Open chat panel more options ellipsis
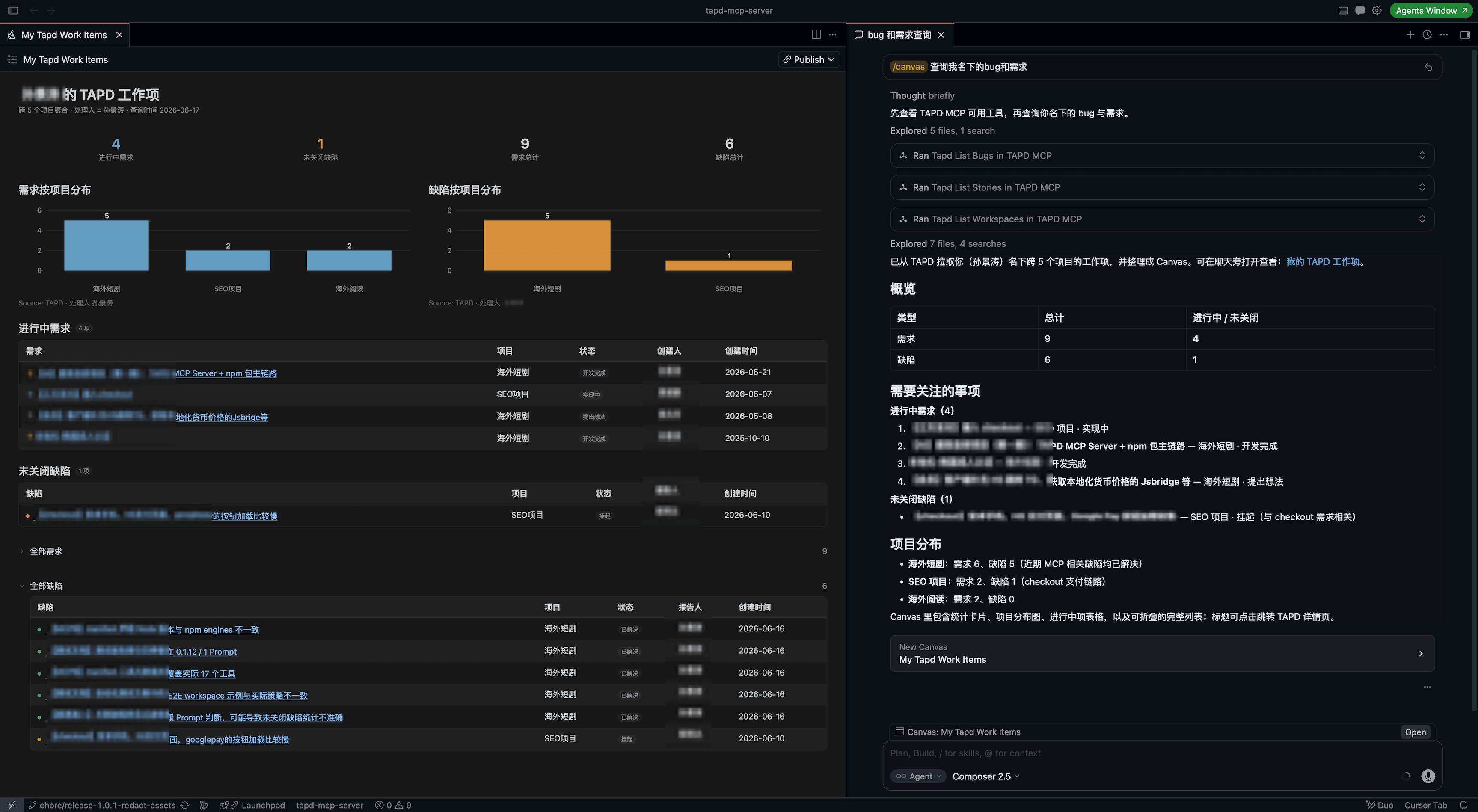1478x812 pixels. tap(1444, 34)
